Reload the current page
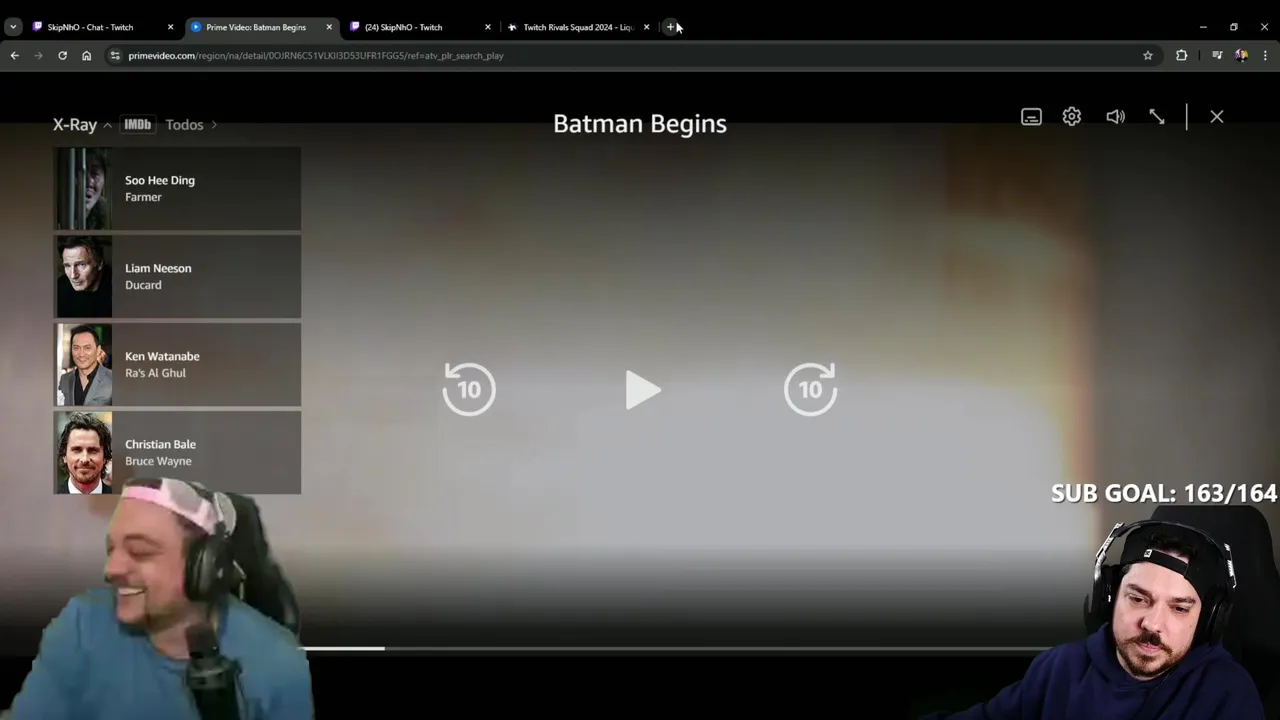Image resolution: width=1280 pixels, height=720 pixels. [x=62, y=56]
